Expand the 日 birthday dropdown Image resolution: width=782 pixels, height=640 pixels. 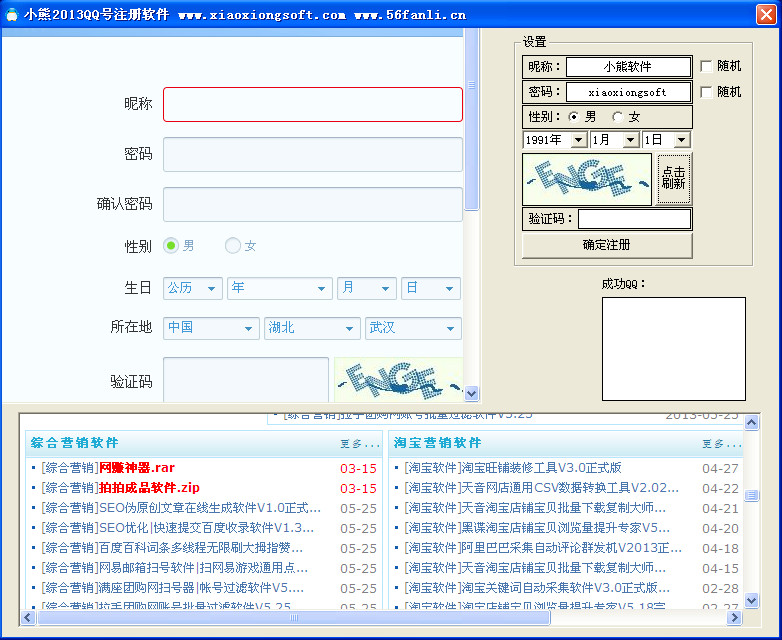point(430,288)
